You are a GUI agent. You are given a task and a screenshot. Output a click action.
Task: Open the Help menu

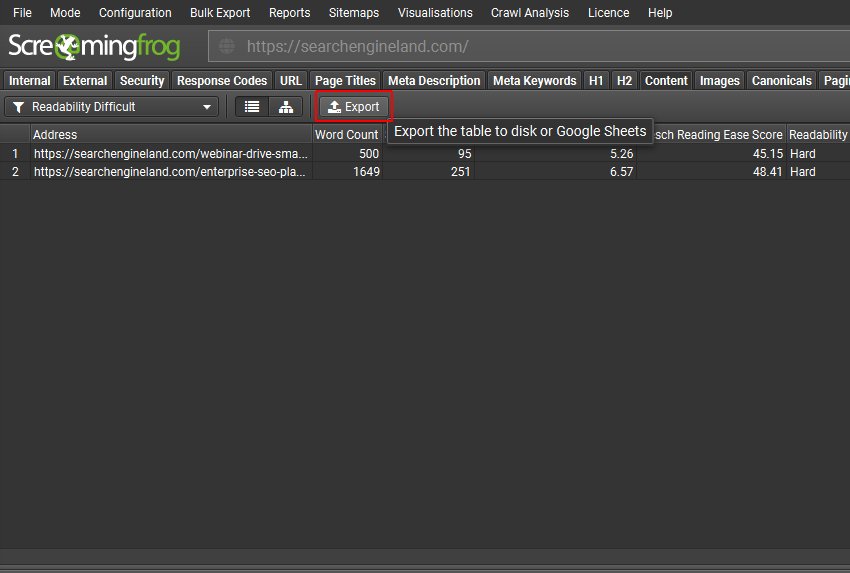point(660,12)
